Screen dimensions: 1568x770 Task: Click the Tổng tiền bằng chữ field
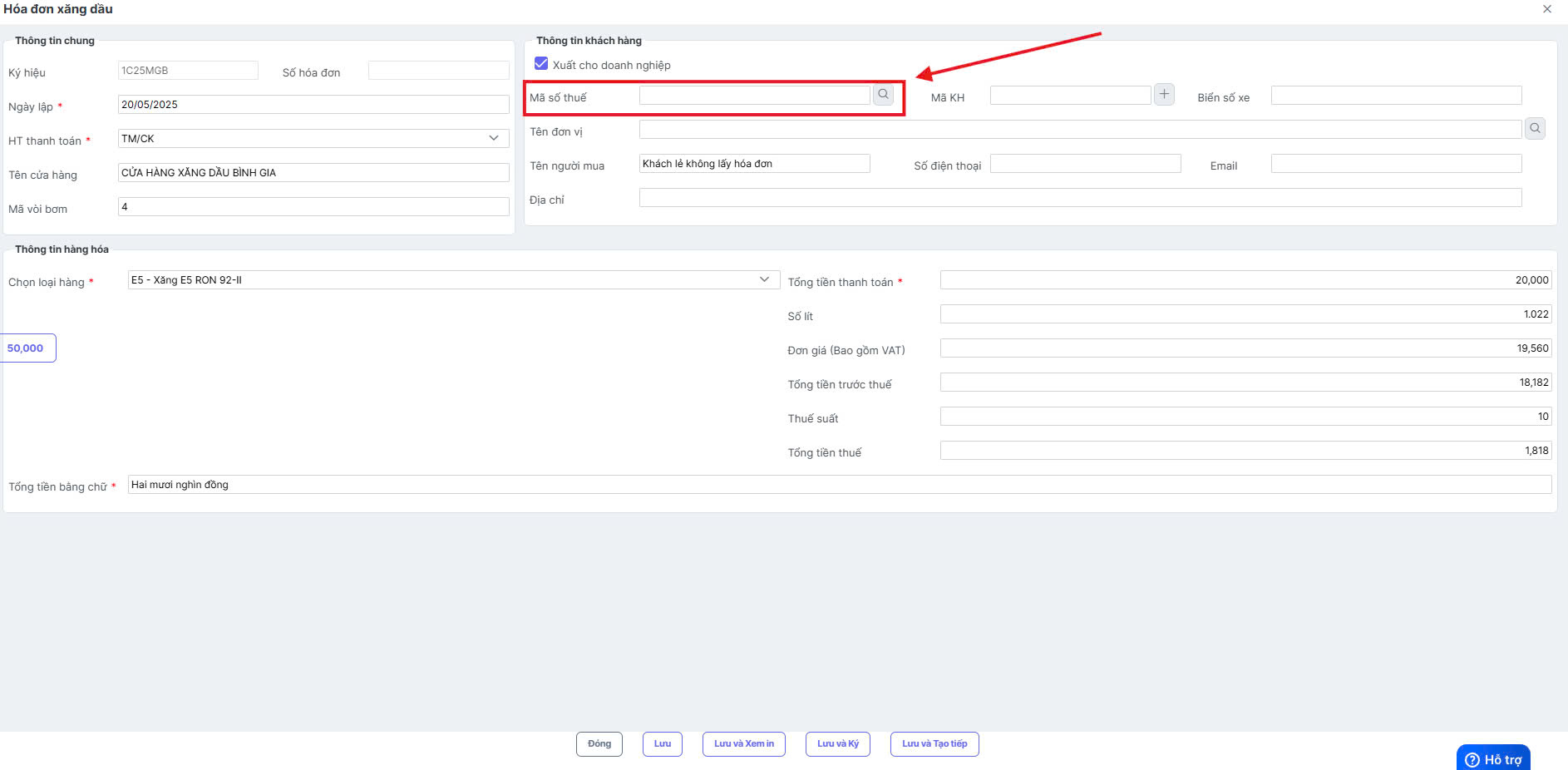(x=840, y=485)
